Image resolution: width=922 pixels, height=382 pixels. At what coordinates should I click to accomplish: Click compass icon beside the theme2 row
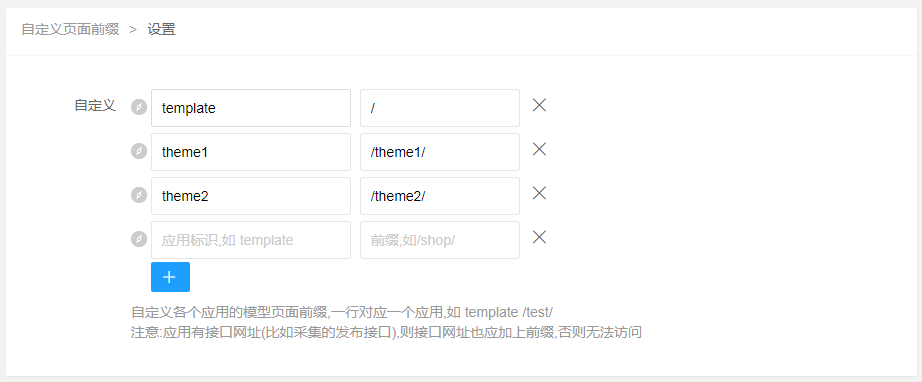(x=139, y=195)
